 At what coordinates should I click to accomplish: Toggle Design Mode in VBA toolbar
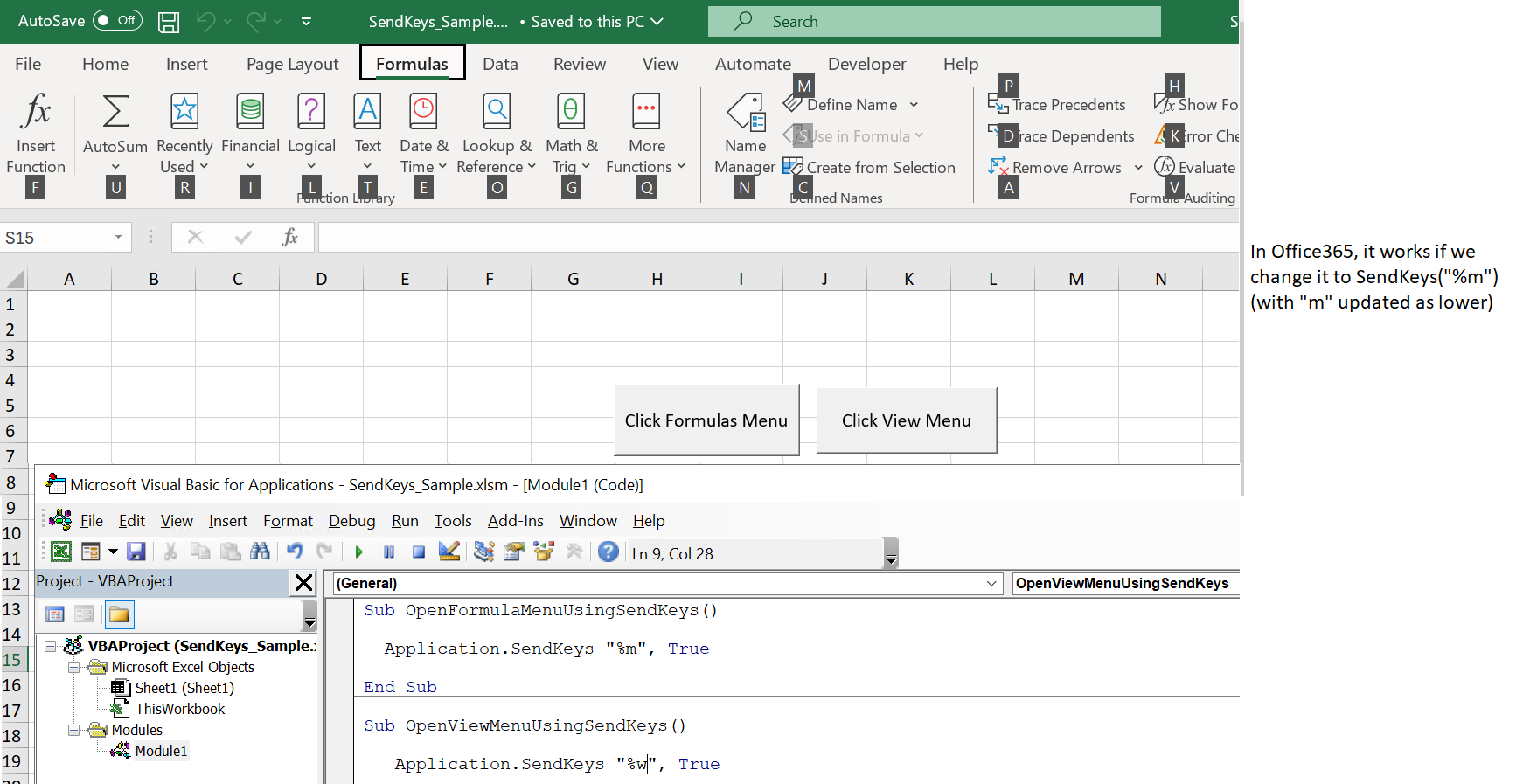pos(449,552)
